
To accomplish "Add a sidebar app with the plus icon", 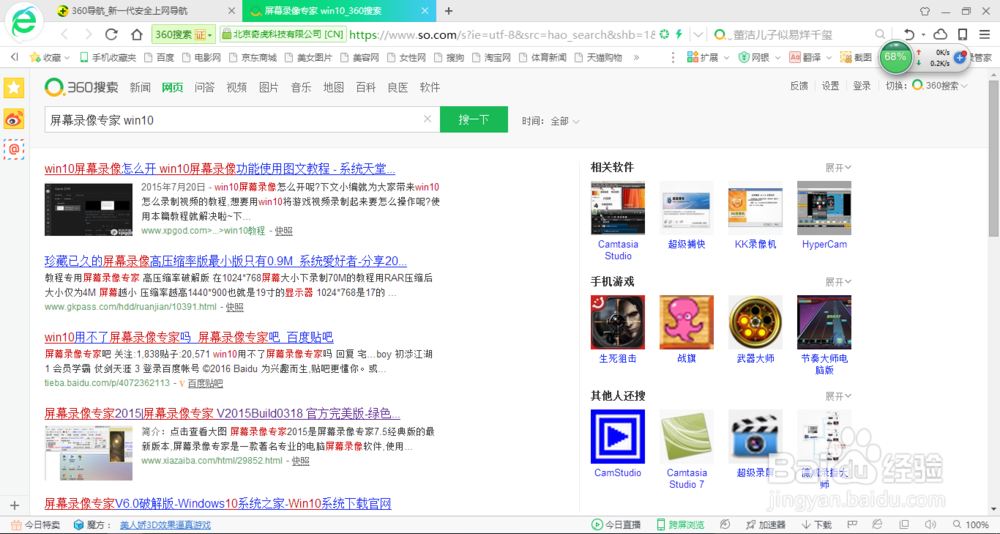I will pyautogui.click(x=15, y=505).
